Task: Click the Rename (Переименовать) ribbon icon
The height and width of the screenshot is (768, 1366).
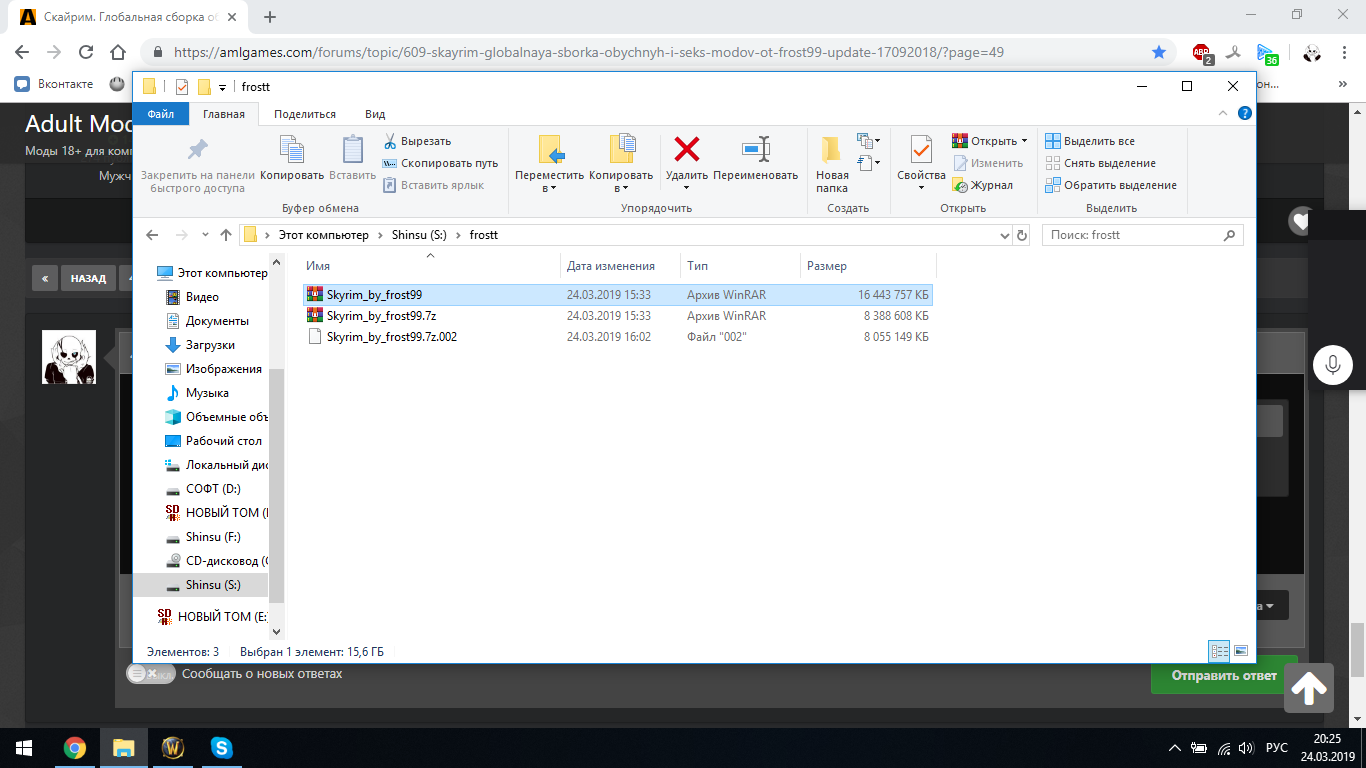Action: [755, 151]
